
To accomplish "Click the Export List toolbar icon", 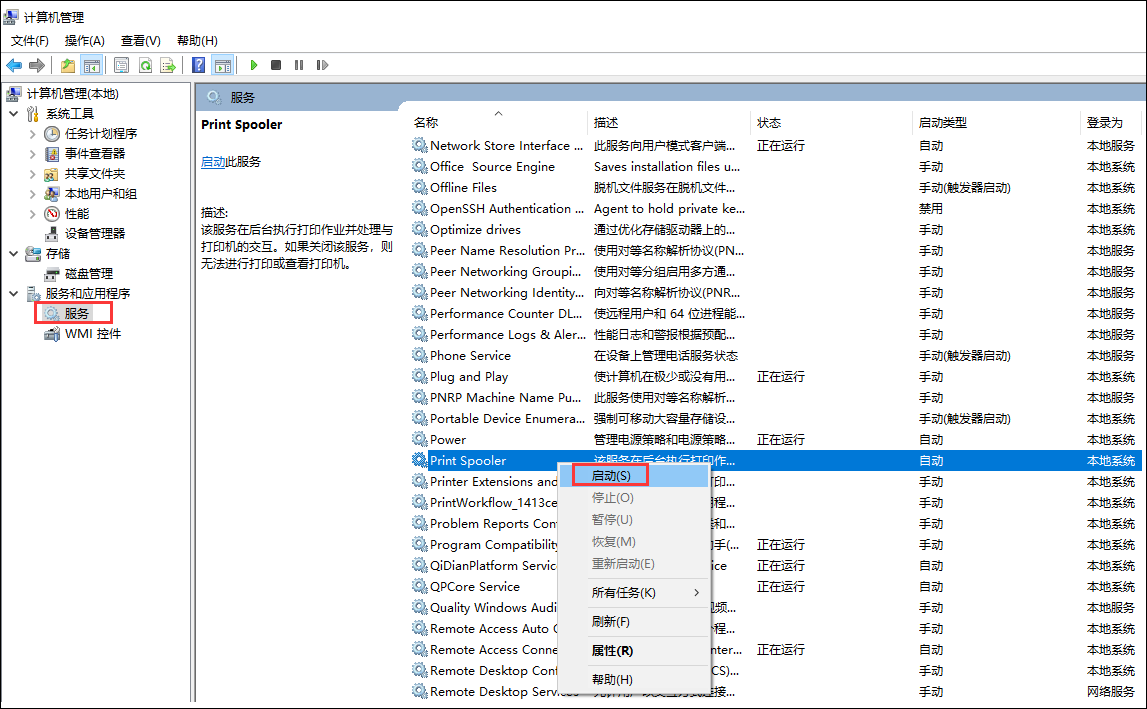I will tap(168, 65).
